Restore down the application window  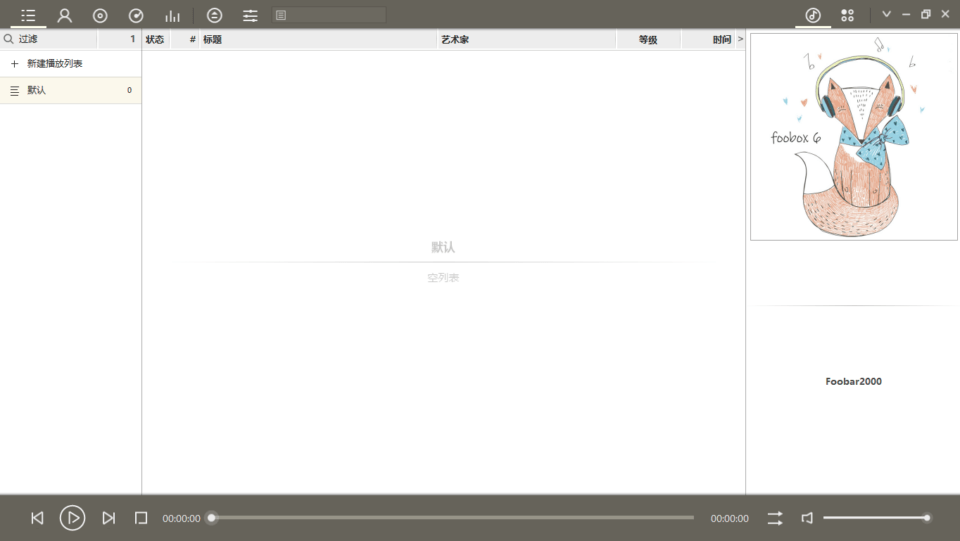[x=926, y=14]
